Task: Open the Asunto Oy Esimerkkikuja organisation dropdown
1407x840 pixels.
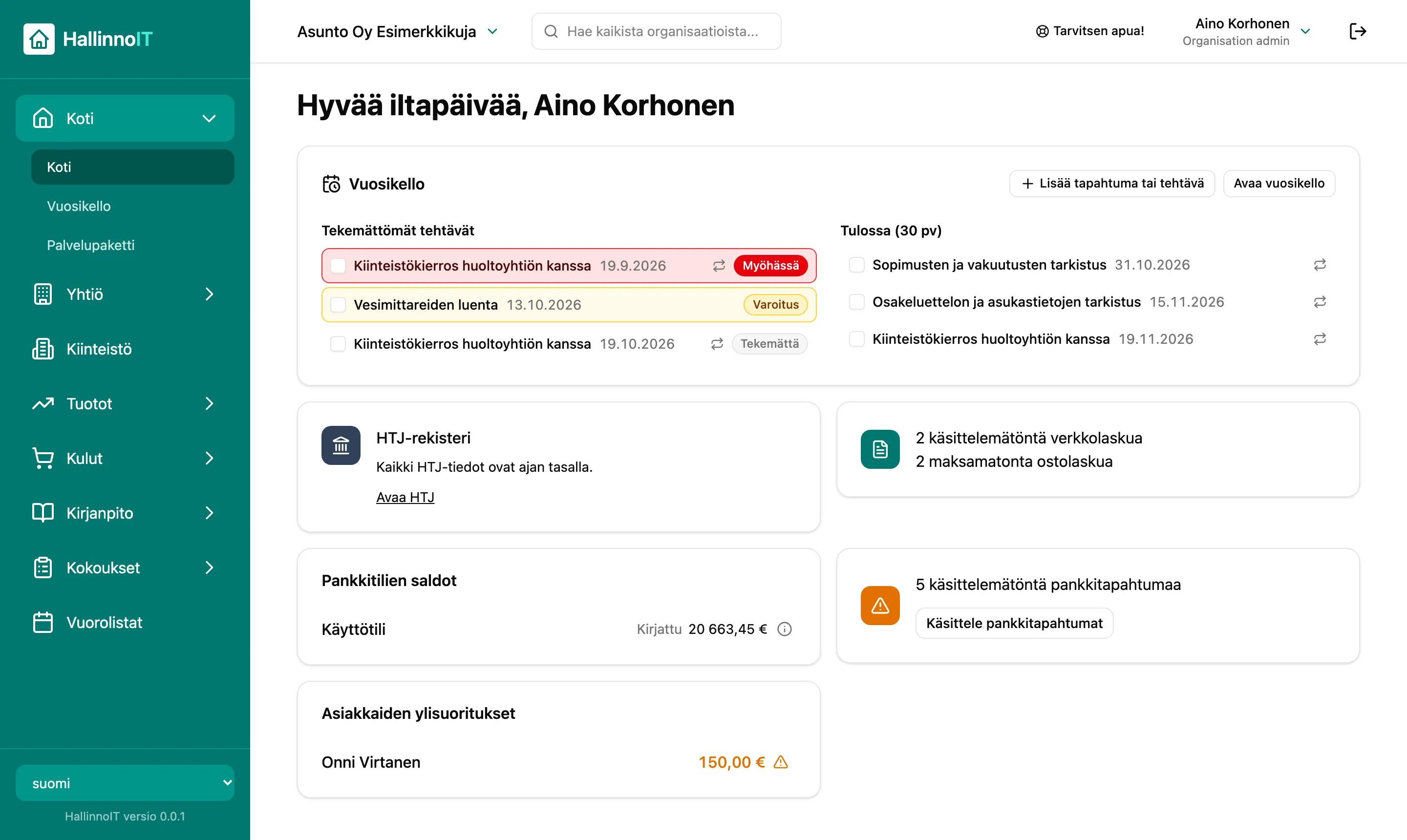Action: coord(398,31)
